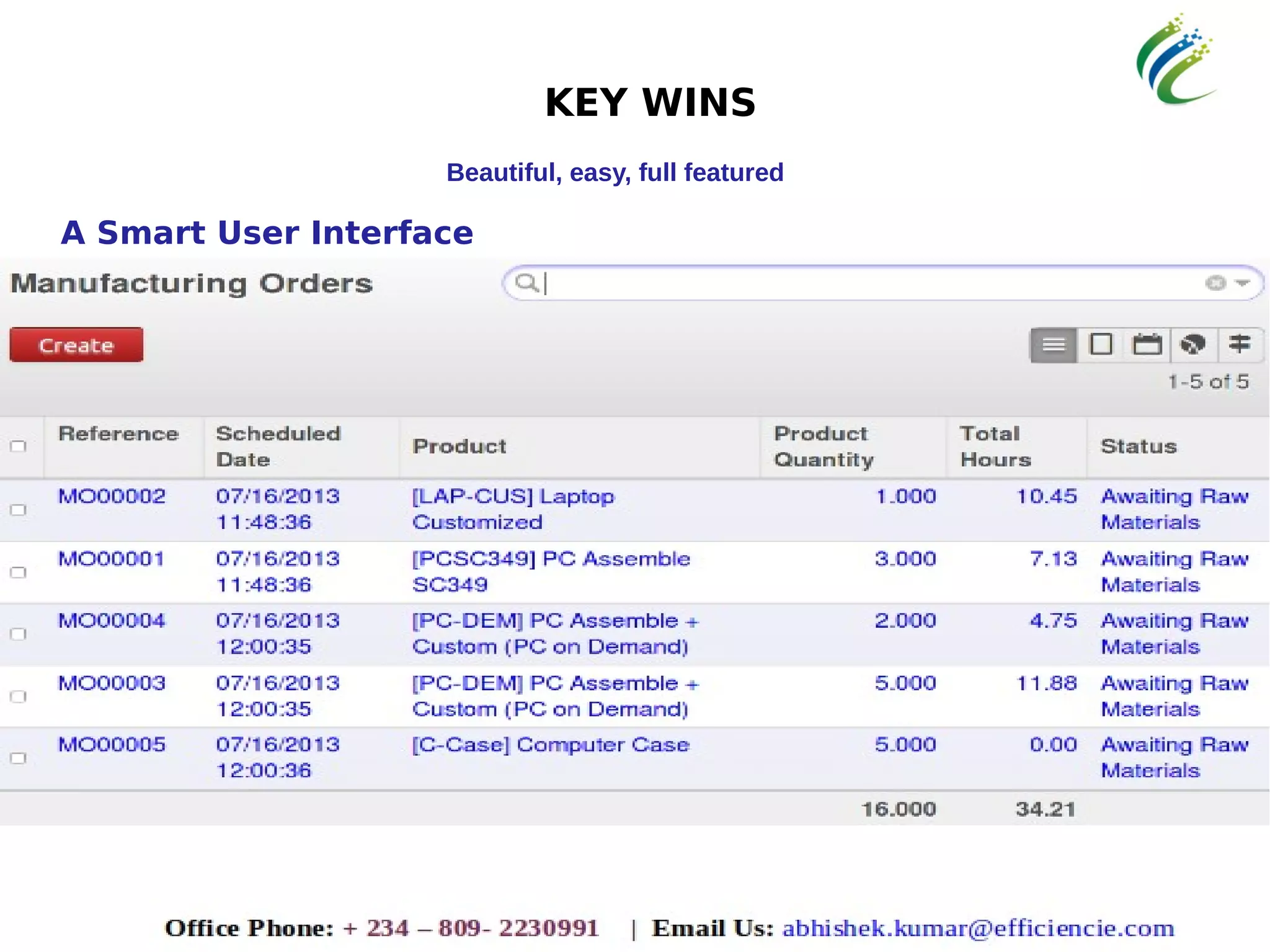Image resolution: width=1270 pixels, height=952 pixels.
Task: Click scheduled date 07/16/2013 12:00:36
Action: tap(278, 757)
